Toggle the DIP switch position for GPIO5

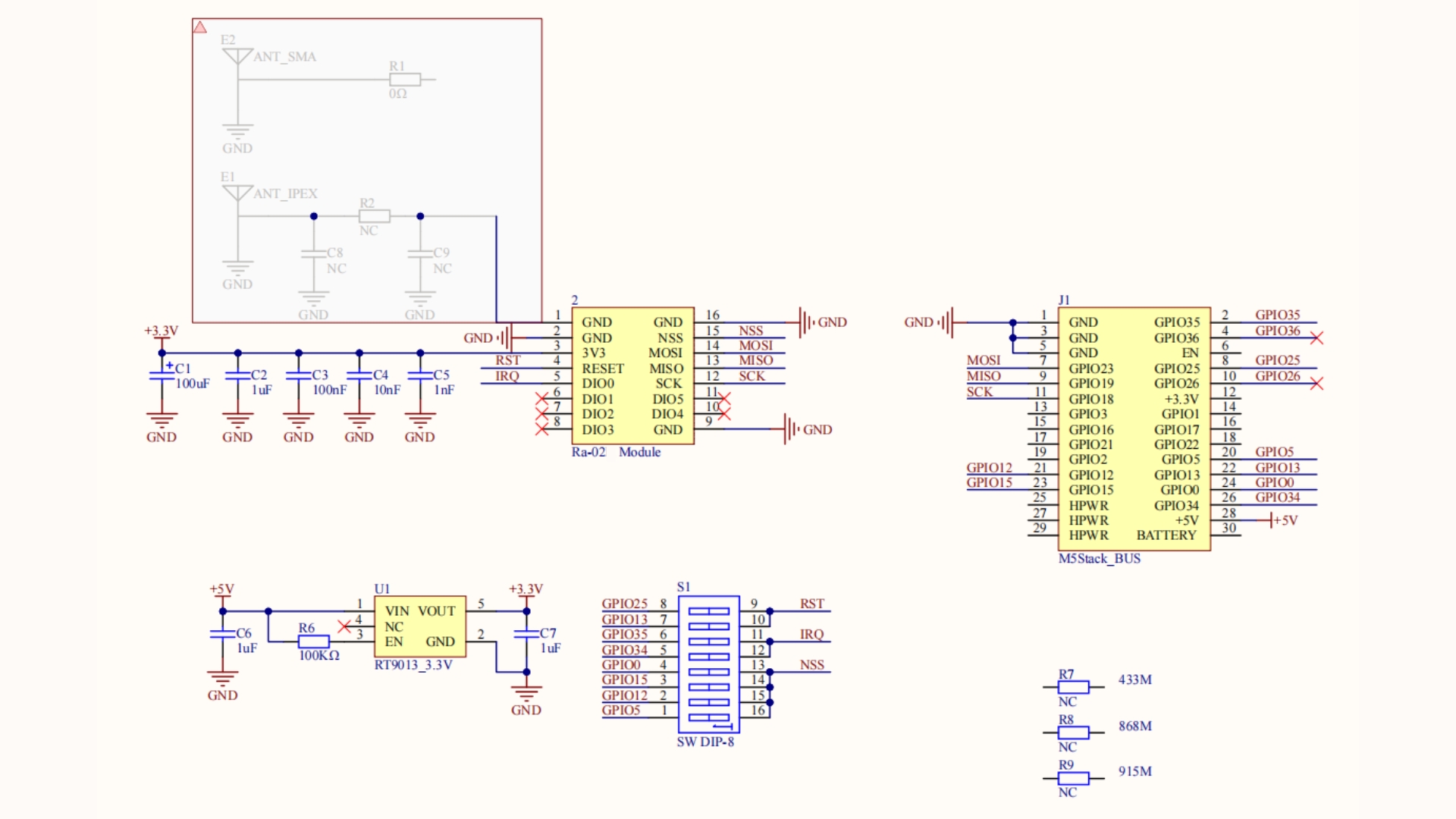tap(709, 717)
